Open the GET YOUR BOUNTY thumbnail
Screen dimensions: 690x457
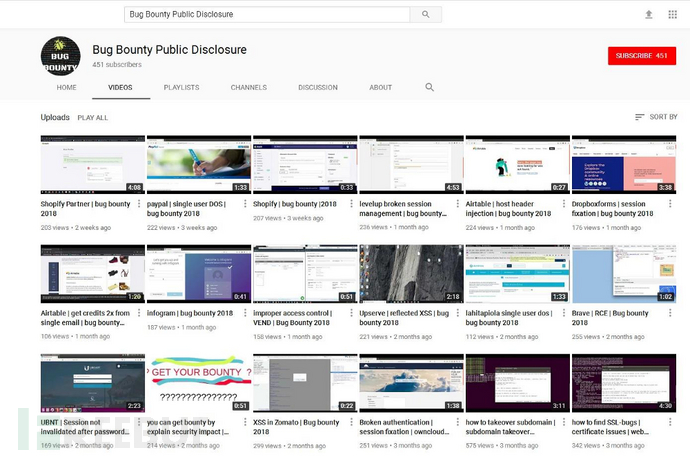pyautogui.click(x=198, y=383)
